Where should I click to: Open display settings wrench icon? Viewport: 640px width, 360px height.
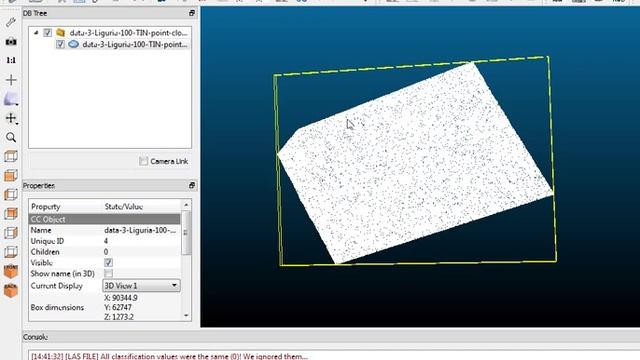pyautogui.click(x=11, y=22)
